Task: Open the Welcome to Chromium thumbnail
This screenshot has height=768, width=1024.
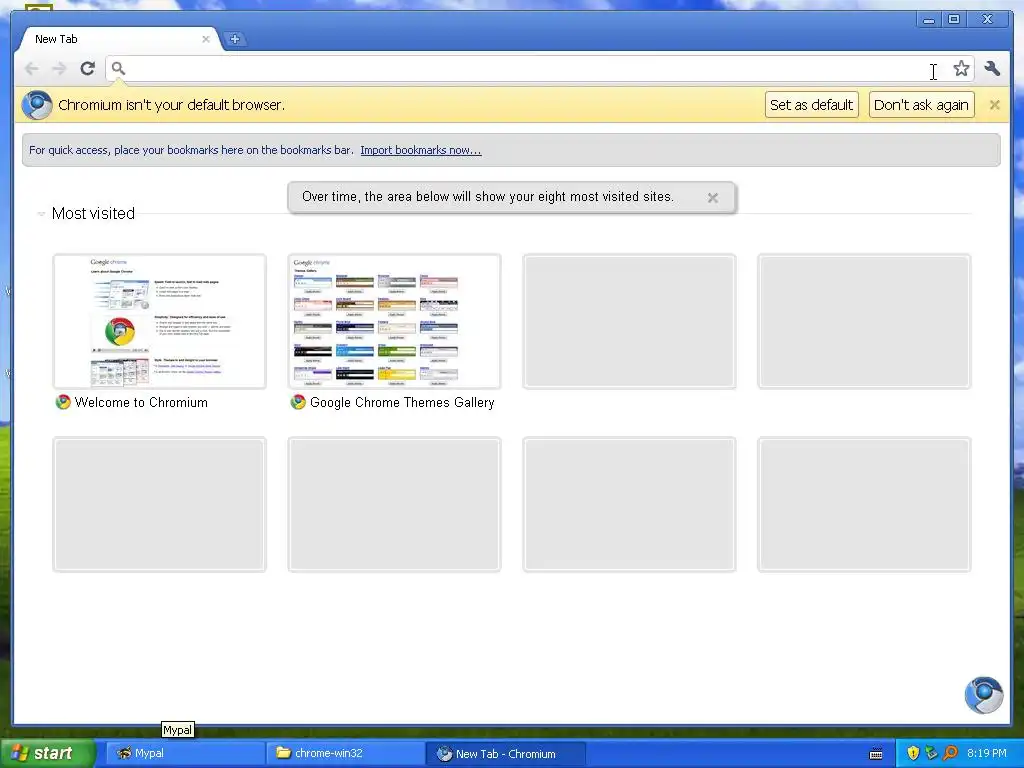Action: pos(159,321)
